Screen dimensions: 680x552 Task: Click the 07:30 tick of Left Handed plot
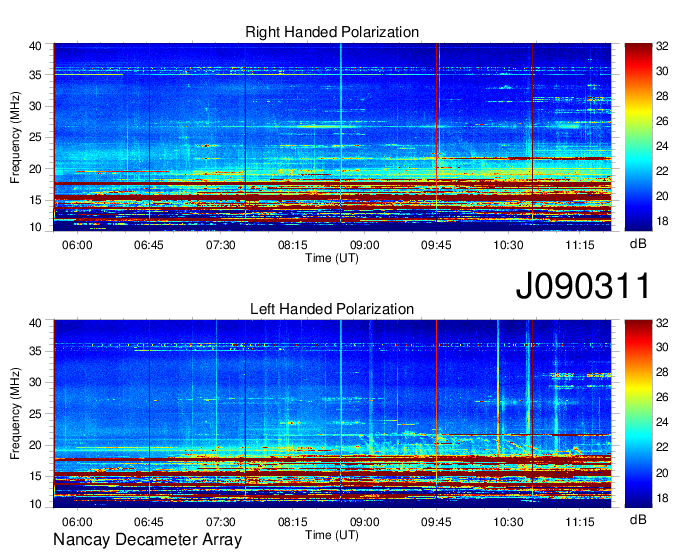[221, 522]
